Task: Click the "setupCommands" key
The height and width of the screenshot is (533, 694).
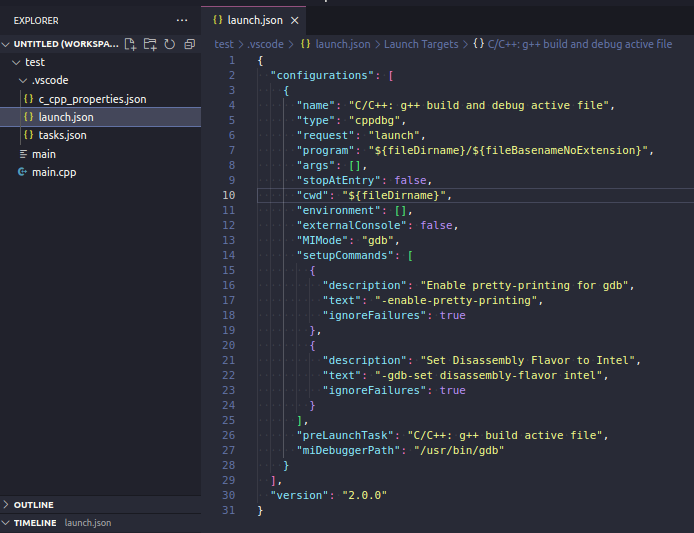Action: pyautogui.click(x=345, y=255)
